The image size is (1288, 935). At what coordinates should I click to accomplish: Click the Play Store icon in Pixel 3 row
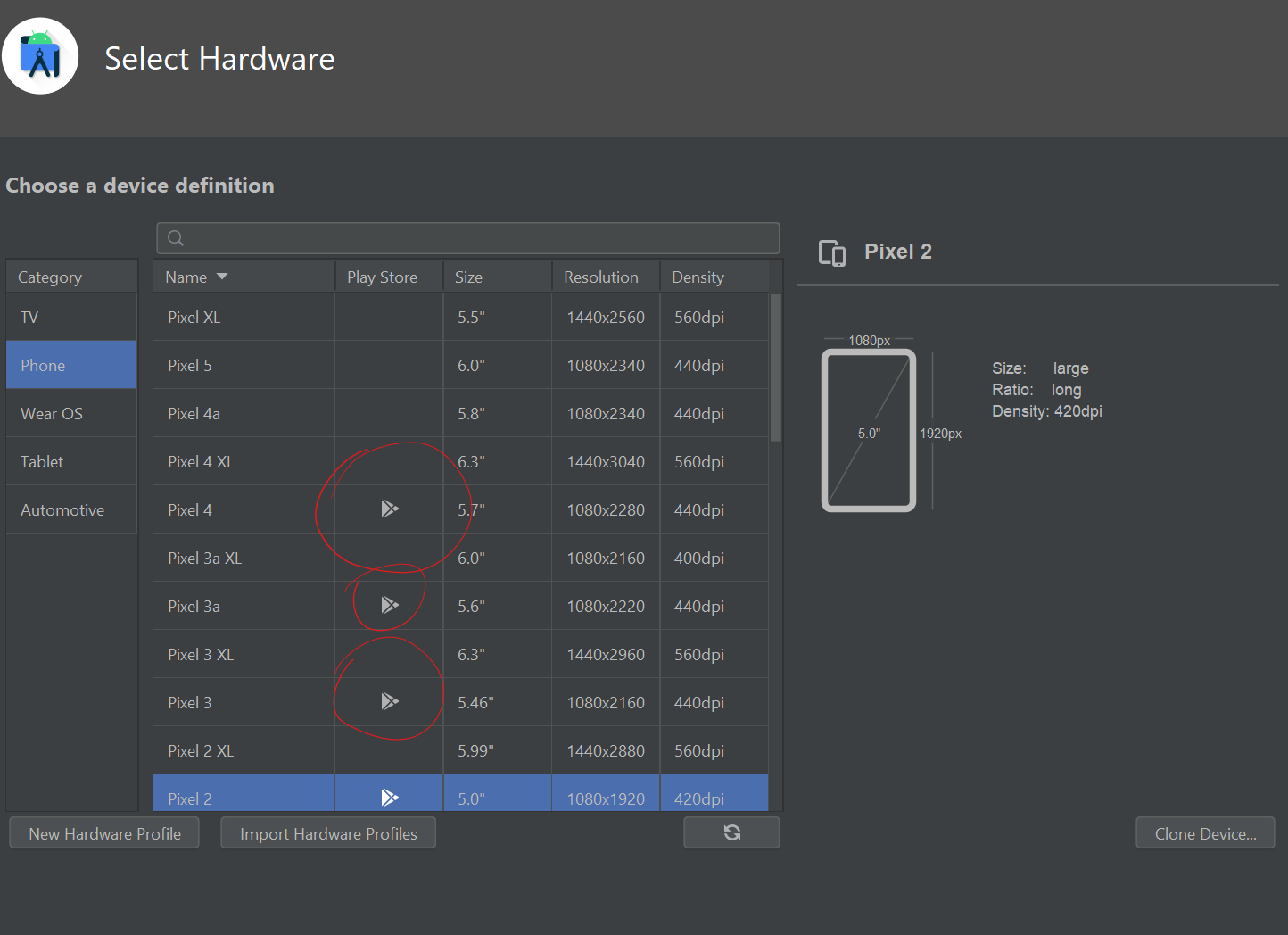click(x=390, y=701)
